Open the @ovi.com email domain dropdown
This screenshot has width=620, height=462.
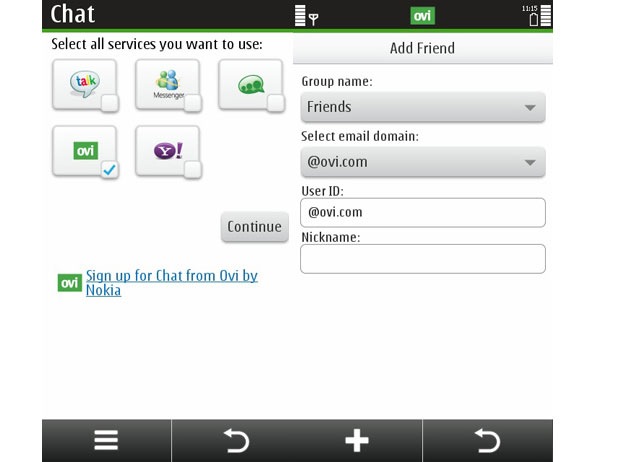point(423,162)
